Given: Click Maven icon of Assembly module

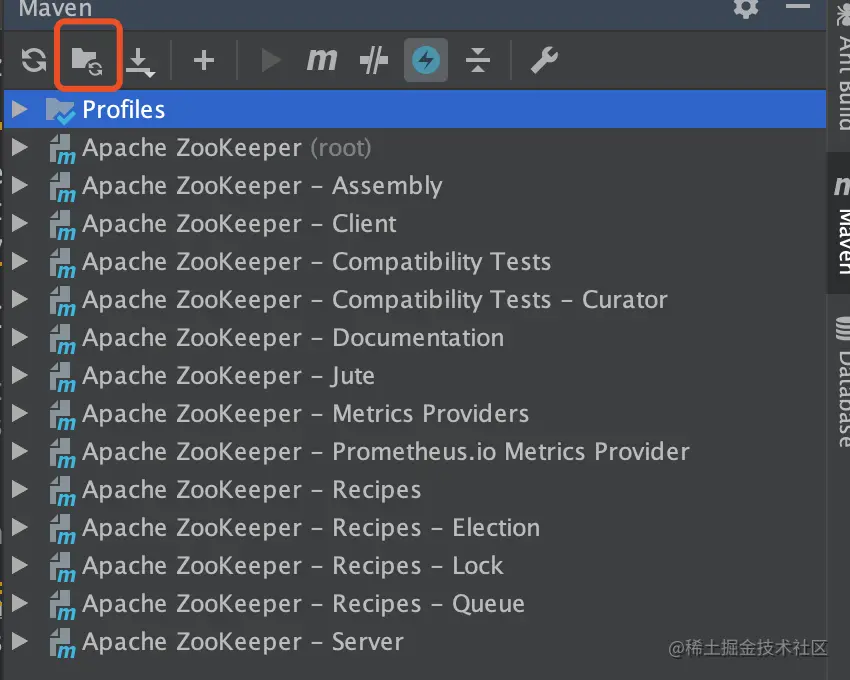Looking at the screenshot, I should (x=62, y=187).
